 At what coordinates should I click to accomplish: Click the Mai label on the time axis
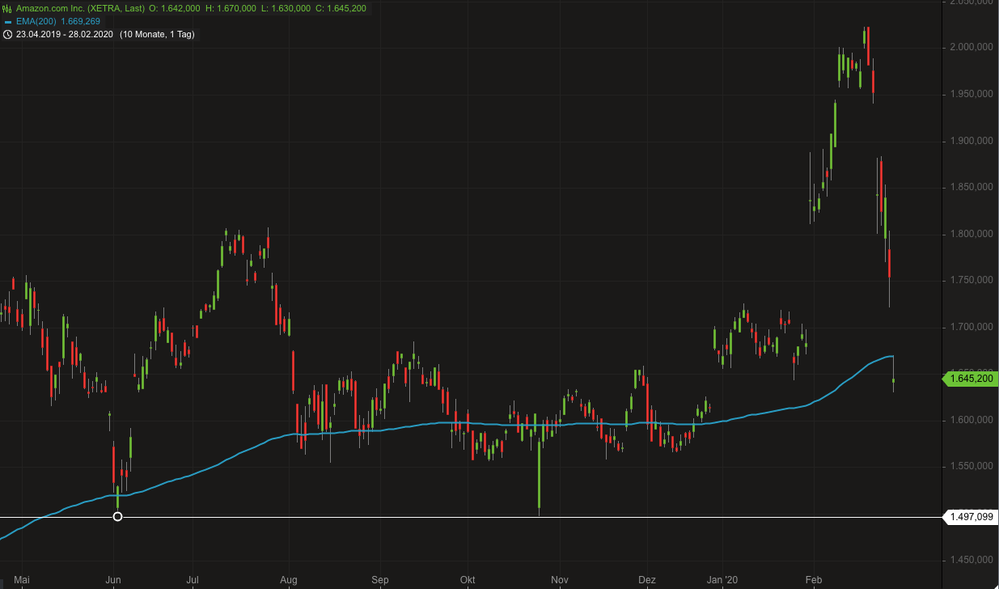(x=24, y=579)
